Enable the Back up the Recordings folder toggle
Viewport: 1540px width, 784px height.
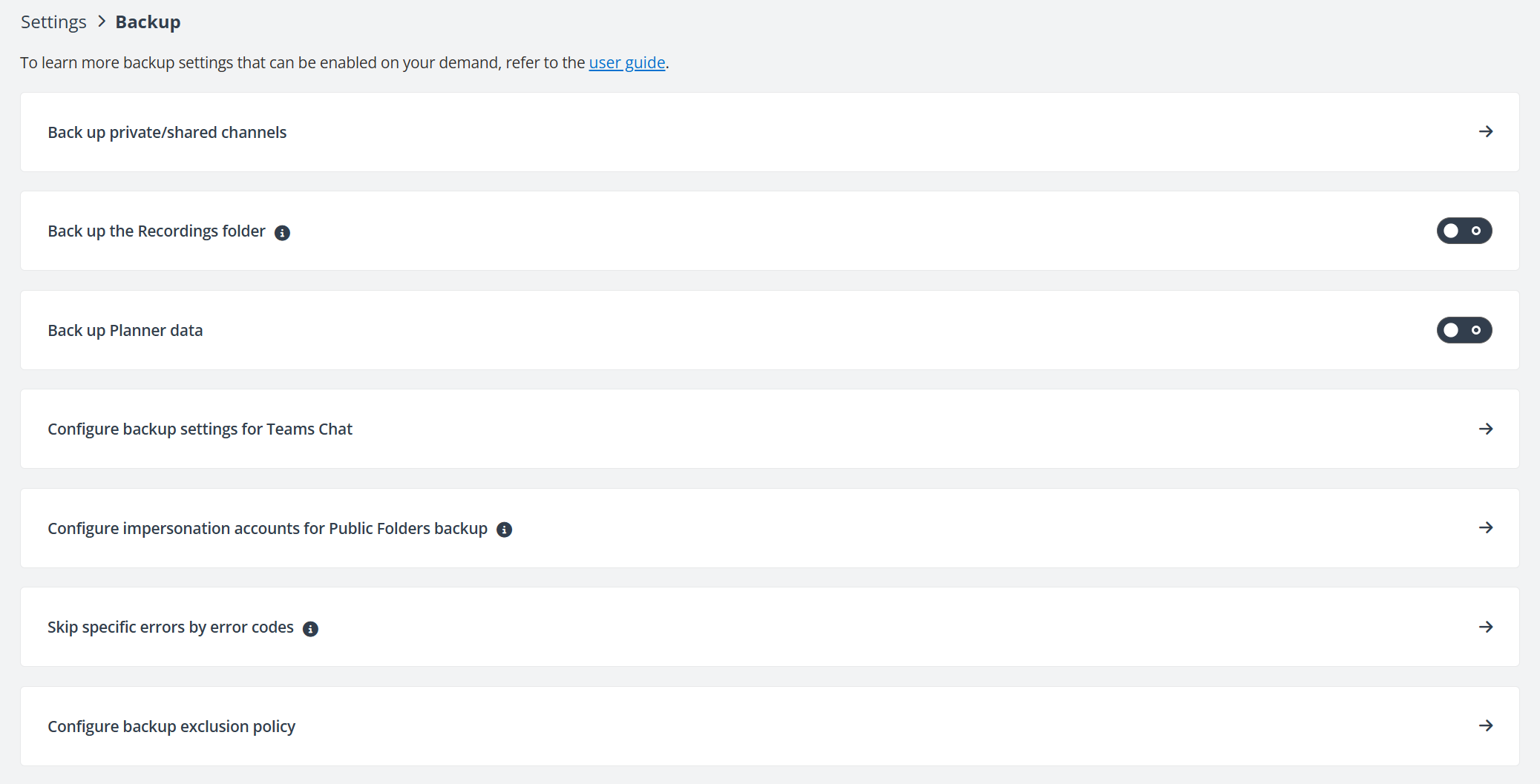click(1463, 231)
